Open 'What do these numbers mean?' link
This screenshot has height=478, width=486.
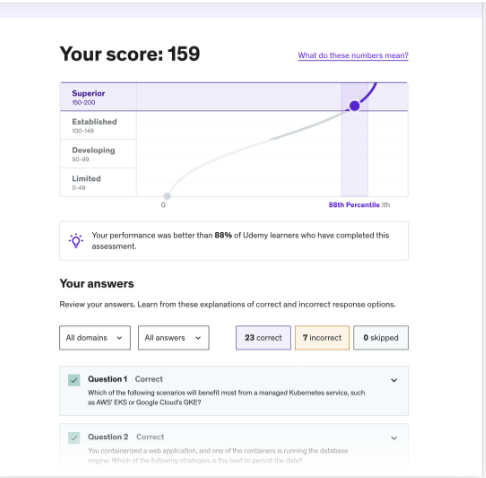(353, 55)
